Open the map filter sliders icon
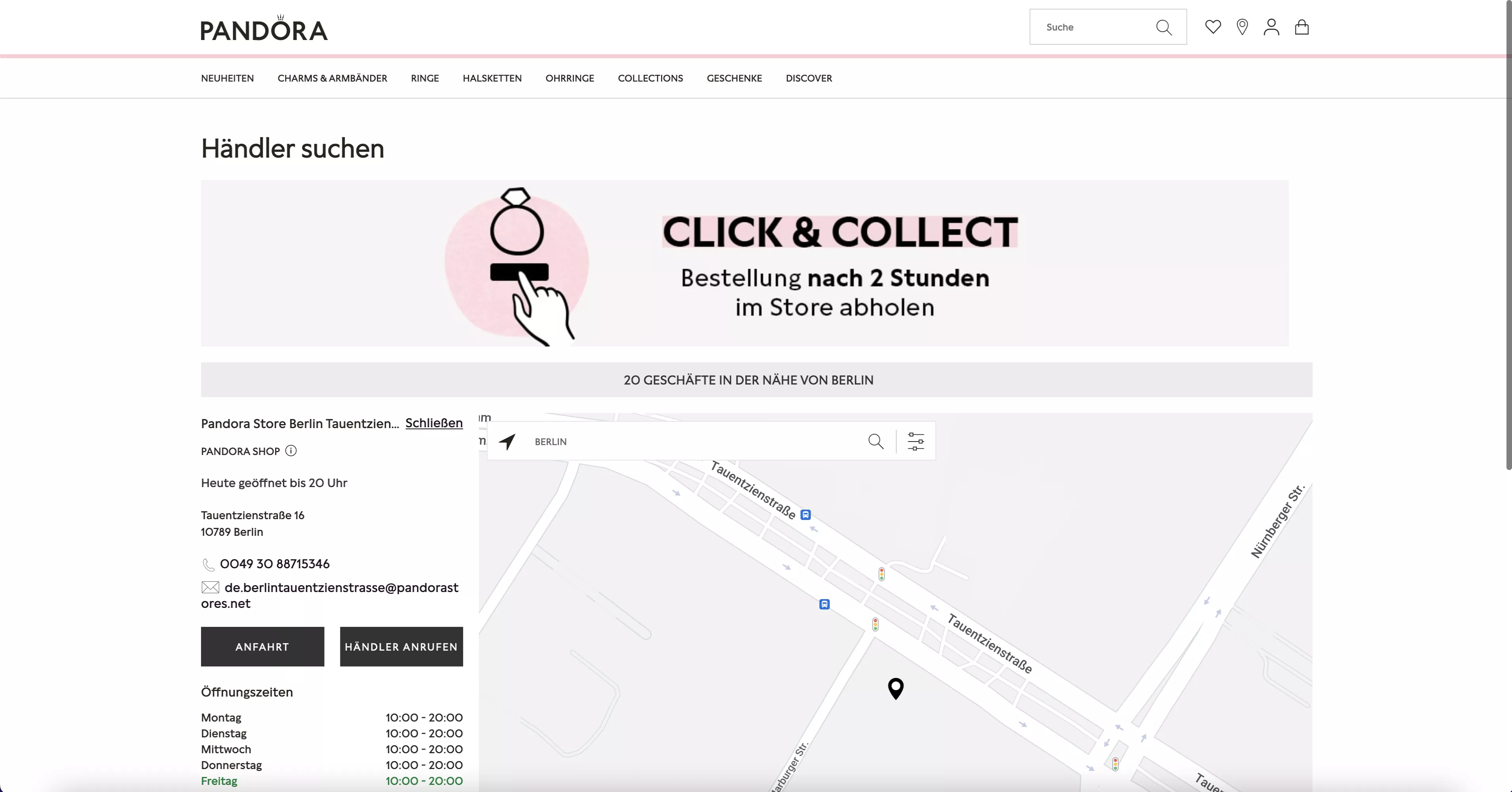 point(916,442)
